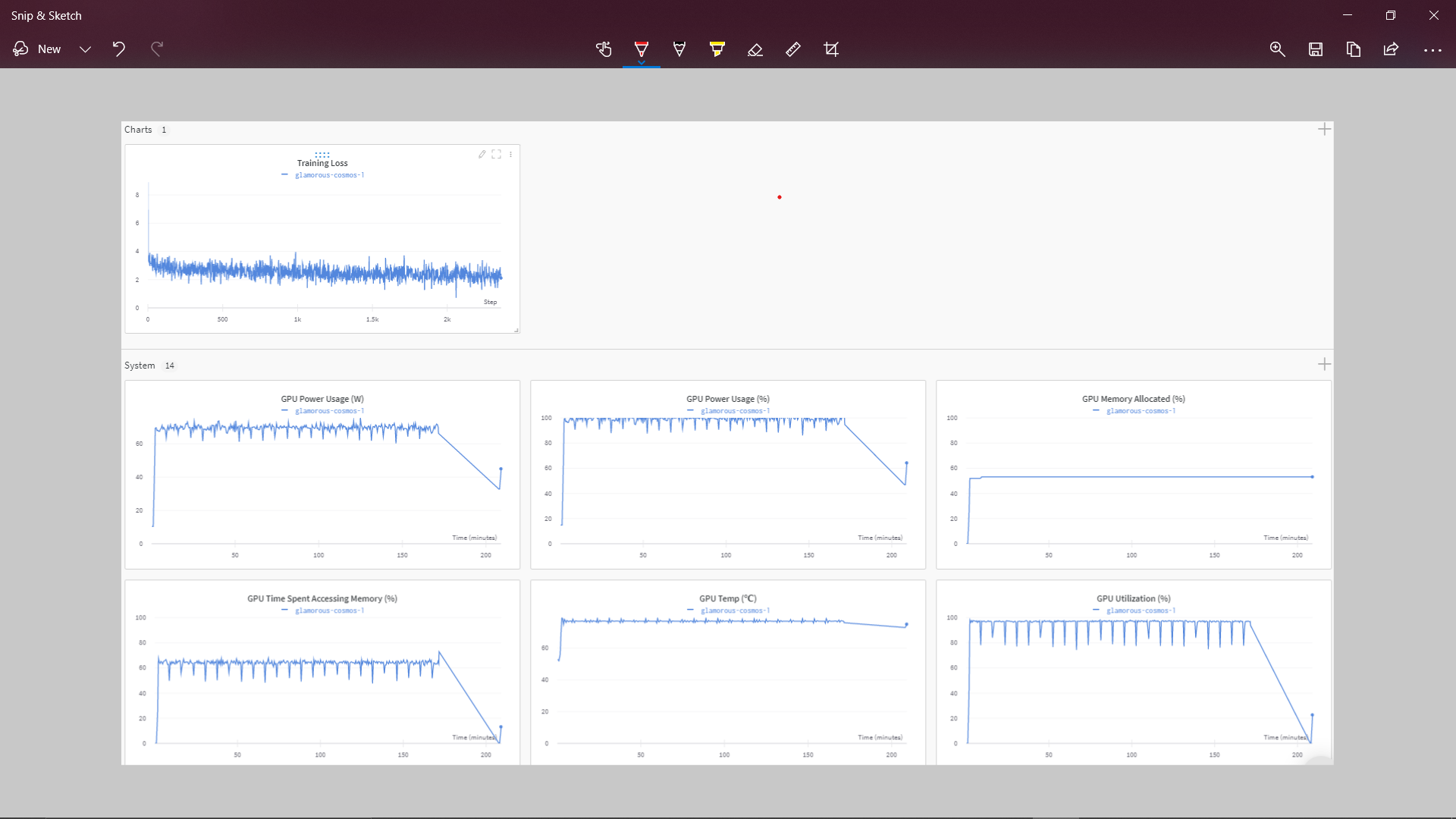
Task: Activate the Image crop tool
Action: pyautogui.click(x=831, y=49)
